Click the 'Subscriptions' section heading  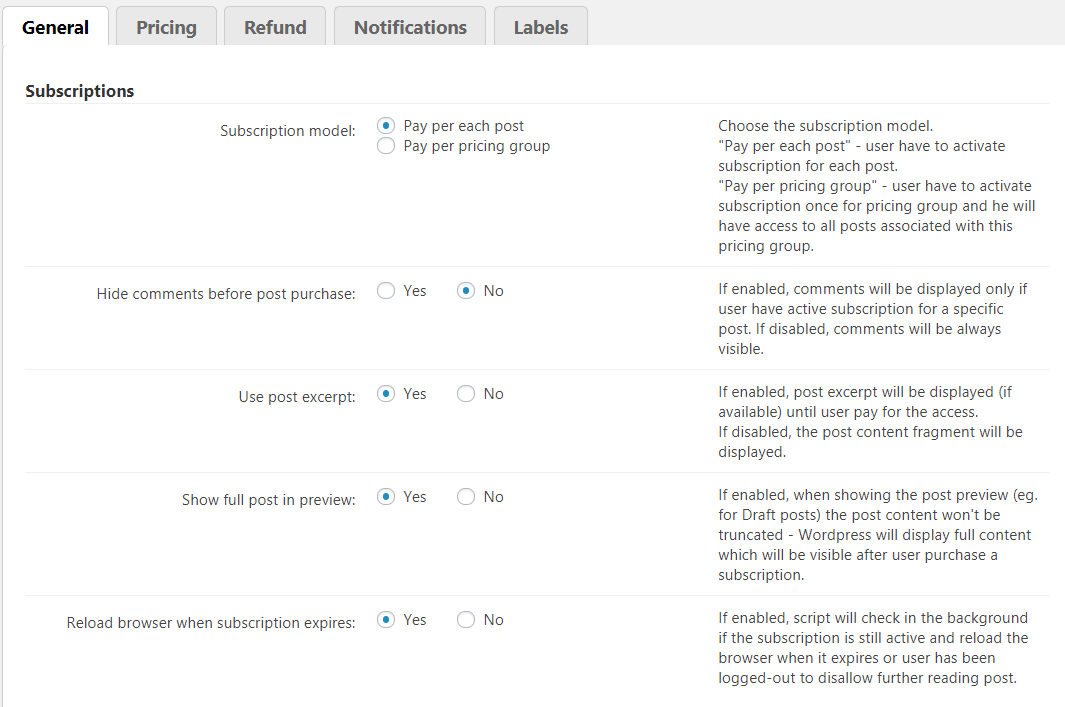coord(80,91)
